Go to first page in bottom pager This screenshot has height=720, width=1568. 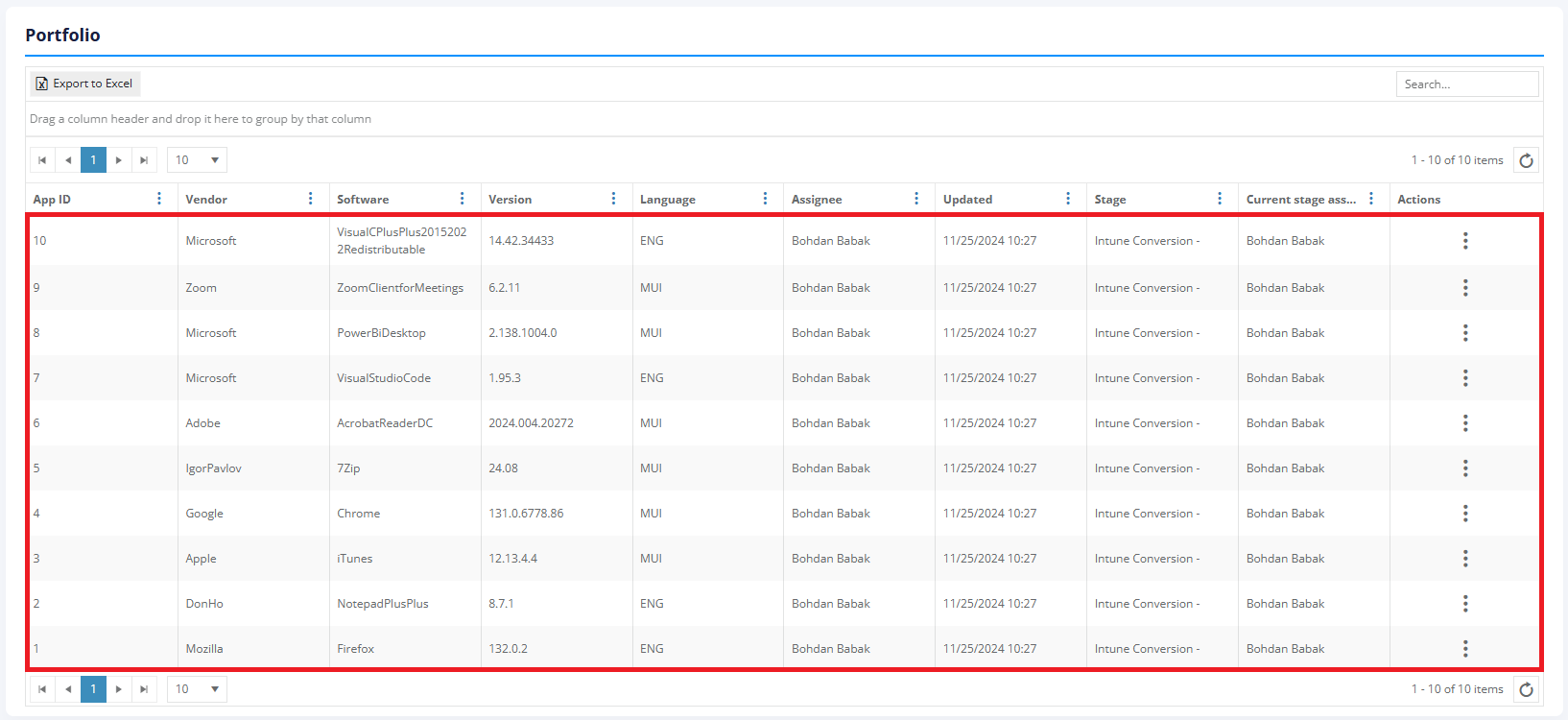click(42, 689)
